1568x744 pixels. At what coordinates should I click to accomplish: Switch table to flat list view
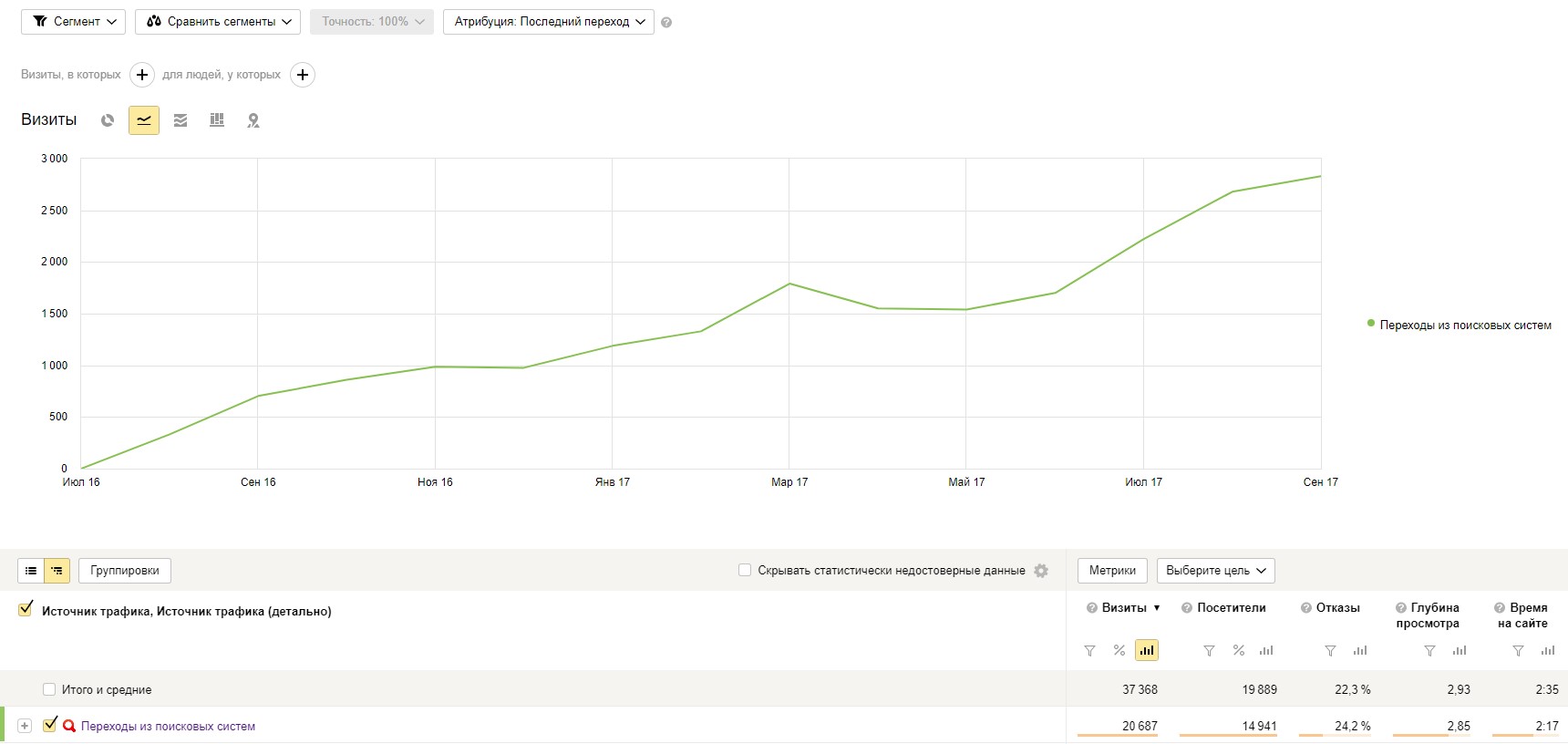(x=31, y=571)
